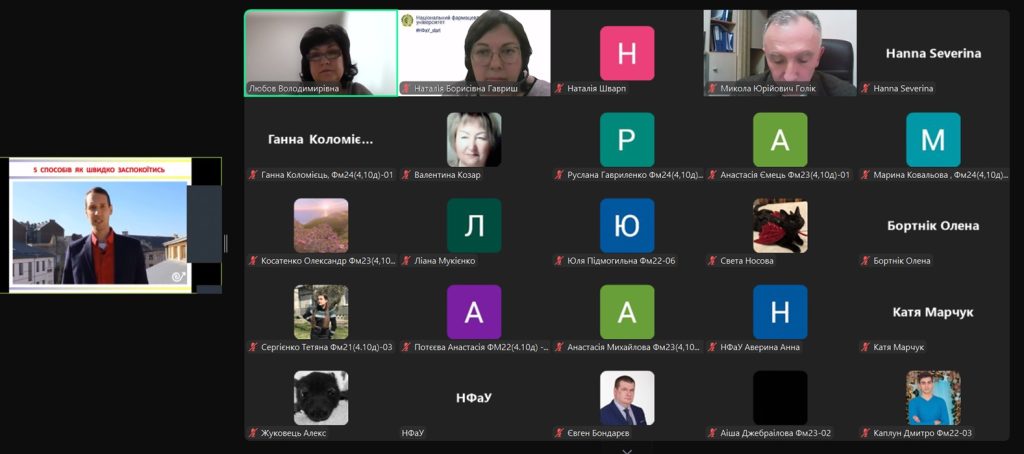The image size is (1024, 454).
Task: Select Любов Володимирівна's active speaker video
Action: tap(321, 53)
